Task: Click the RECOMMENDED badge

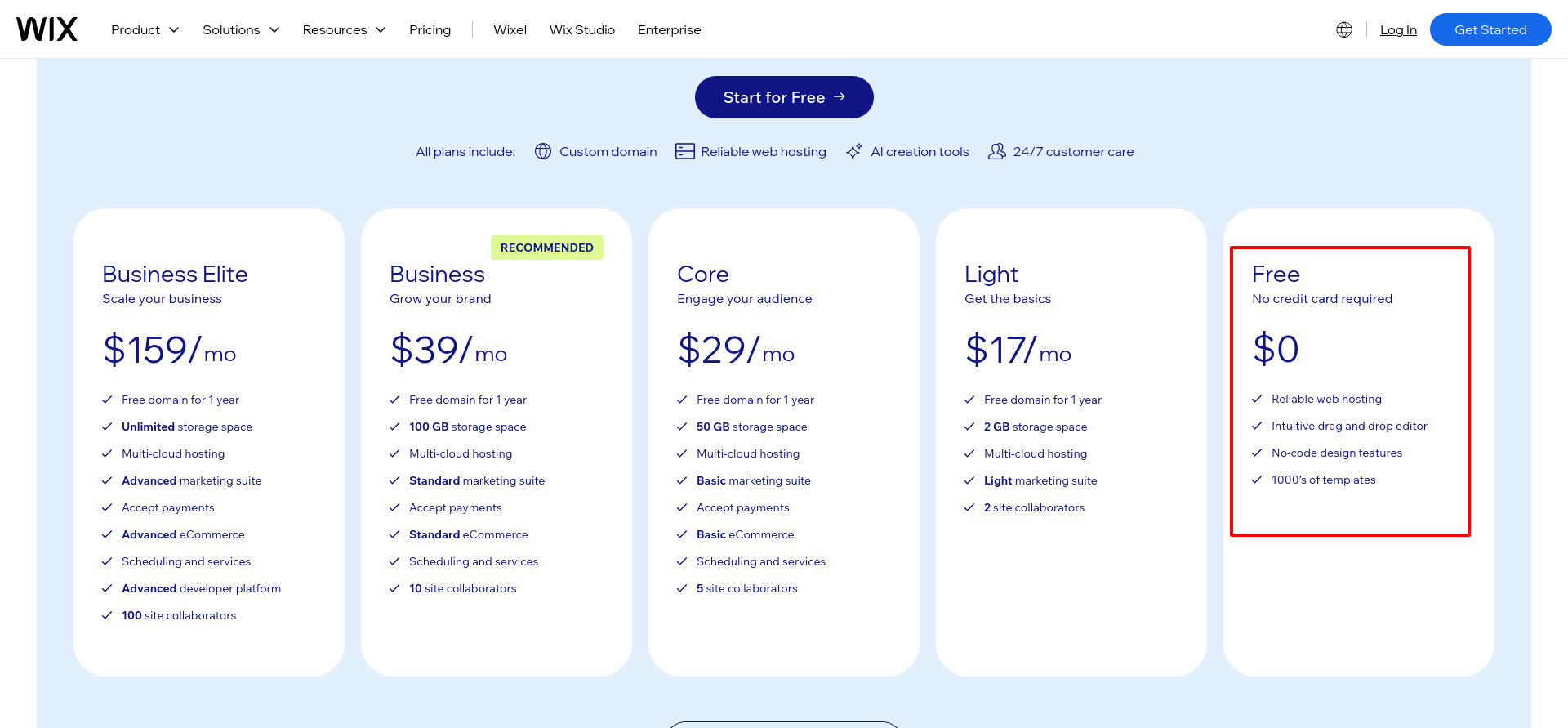Action: pyautogui.click(x=547, y=248)
